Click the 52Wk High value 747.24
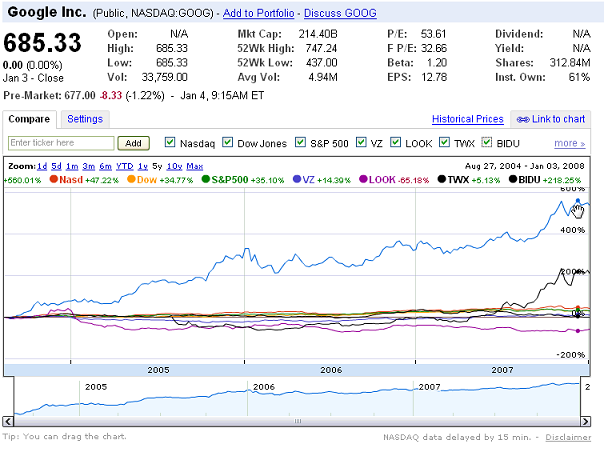Screen dimensions: 604x452 pos(321,49)
